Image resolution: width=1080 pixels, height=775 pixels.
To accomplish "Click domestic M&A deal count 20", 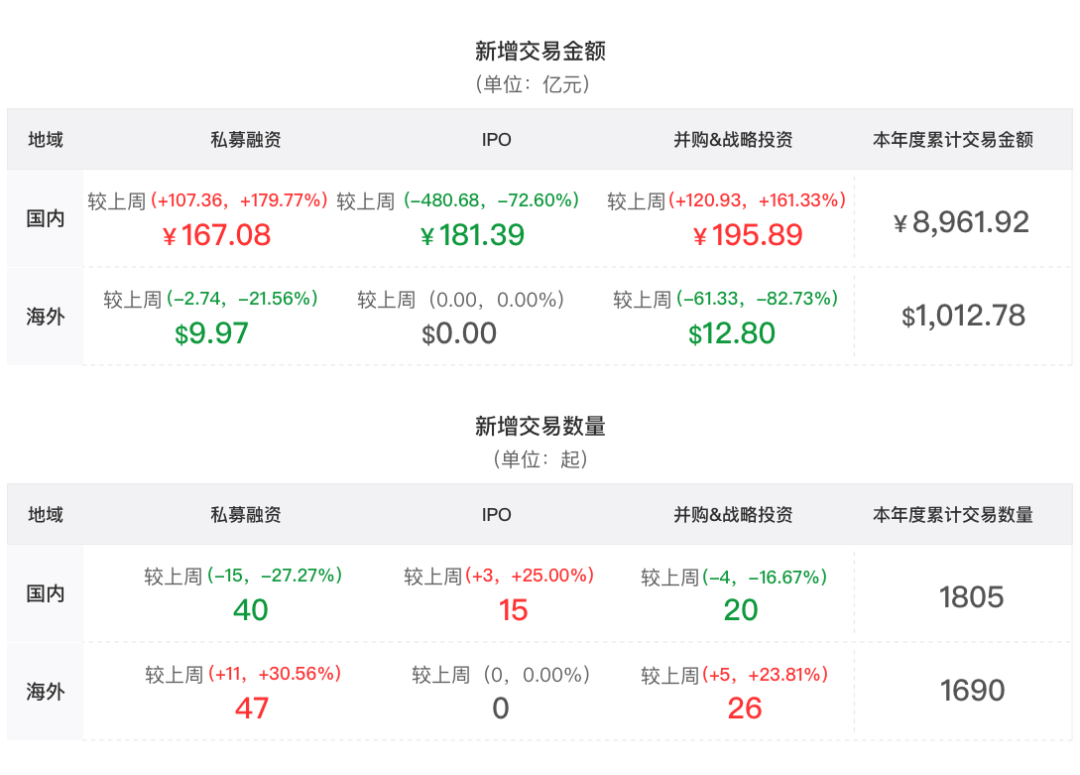I will 741,610.
